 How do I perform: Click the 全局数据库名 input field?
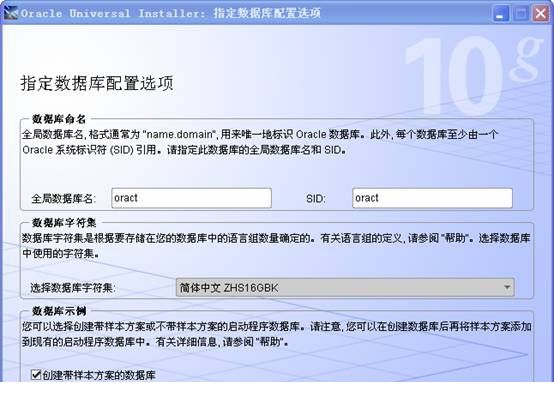tap(191, 198)
